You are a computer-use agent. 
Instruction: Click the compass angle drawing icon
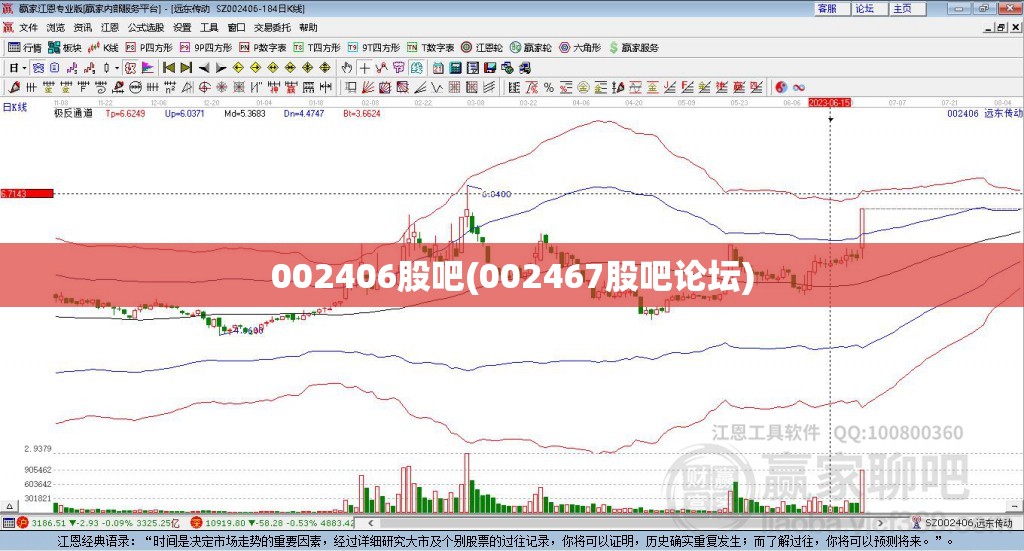187,87
